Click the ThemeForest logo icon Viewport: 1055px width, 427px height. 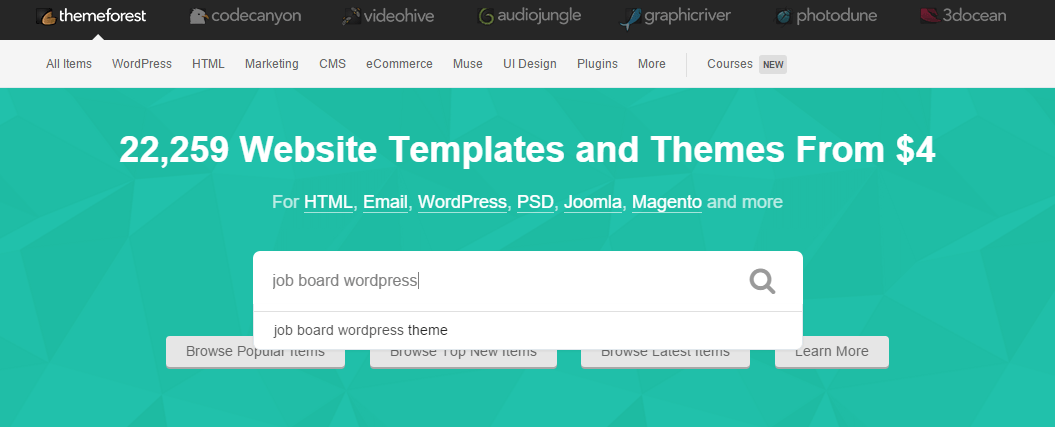(46, 16)
